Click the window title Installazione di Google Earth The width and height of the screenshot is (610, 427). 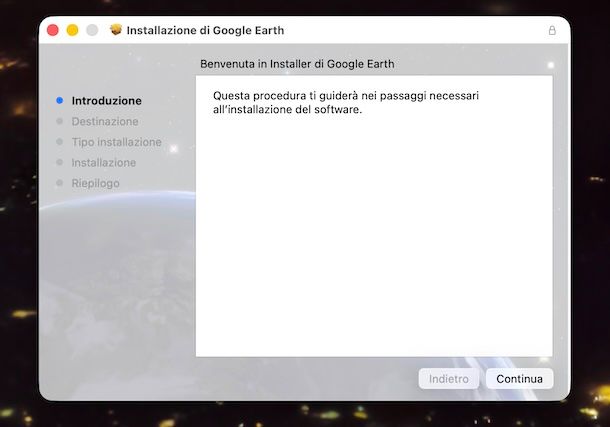tap(205, 30)
